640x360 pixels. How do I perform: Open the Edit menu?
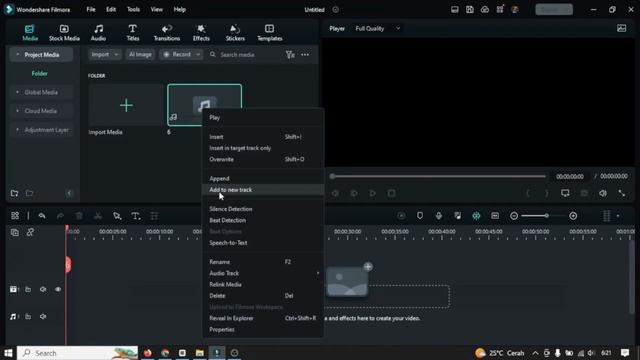tap(111, 9)
